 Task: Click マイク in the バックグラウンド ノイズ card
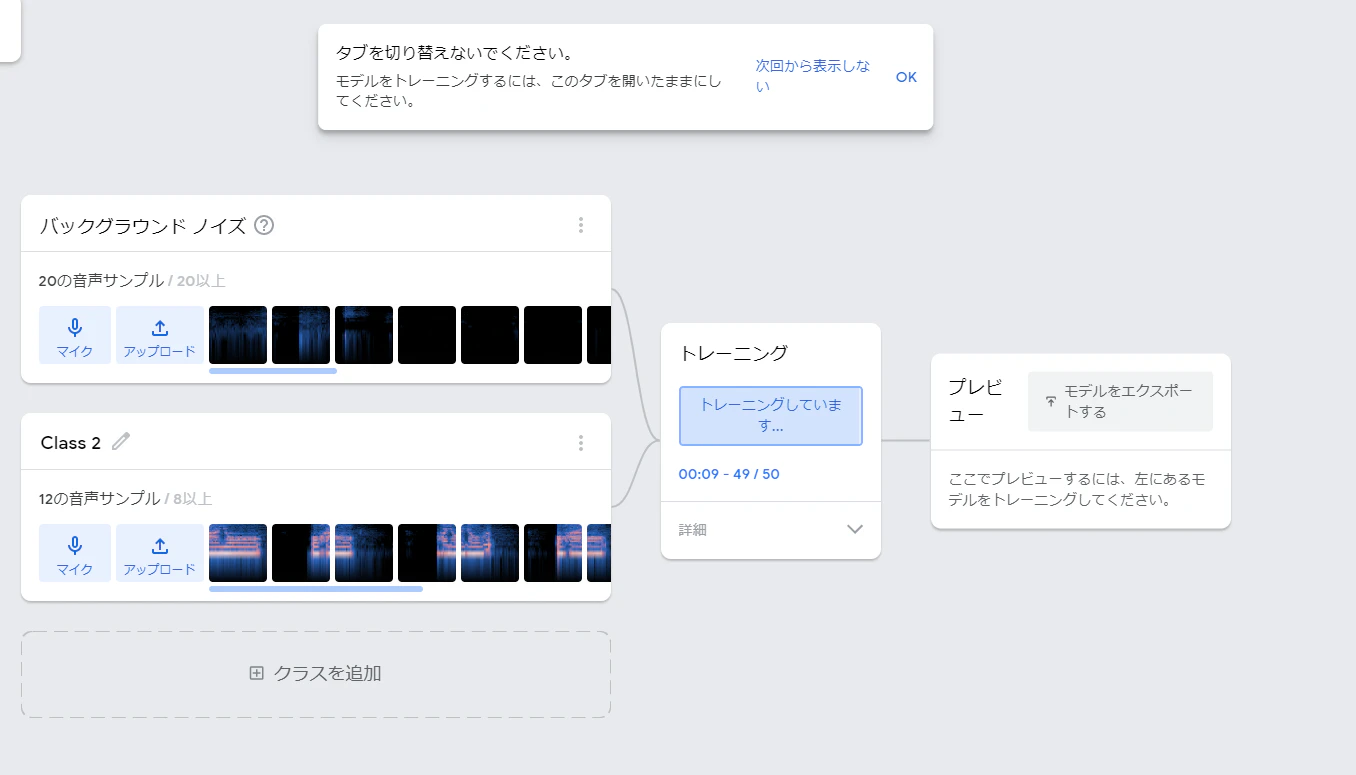tap(75, 335)
